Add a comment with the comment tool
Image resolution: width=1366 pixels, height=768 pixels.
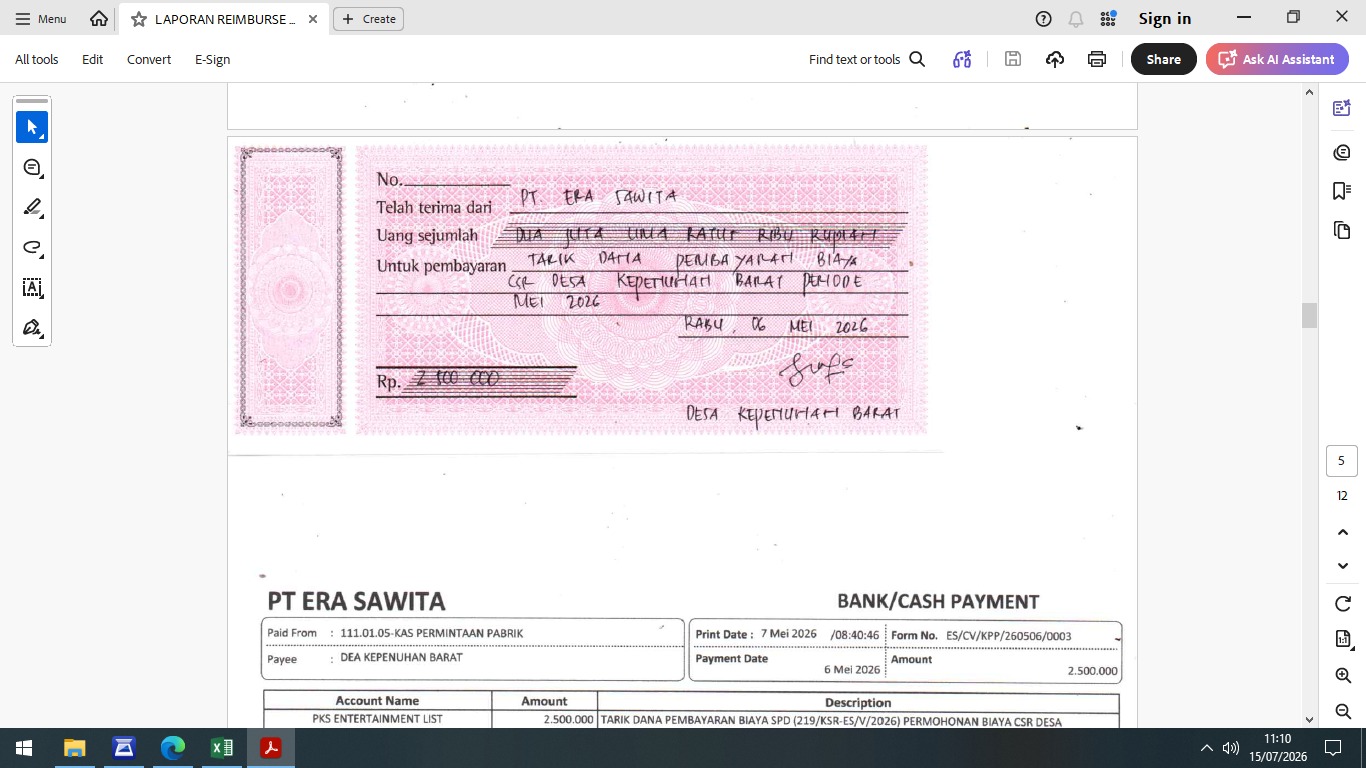tap(32, 167)
